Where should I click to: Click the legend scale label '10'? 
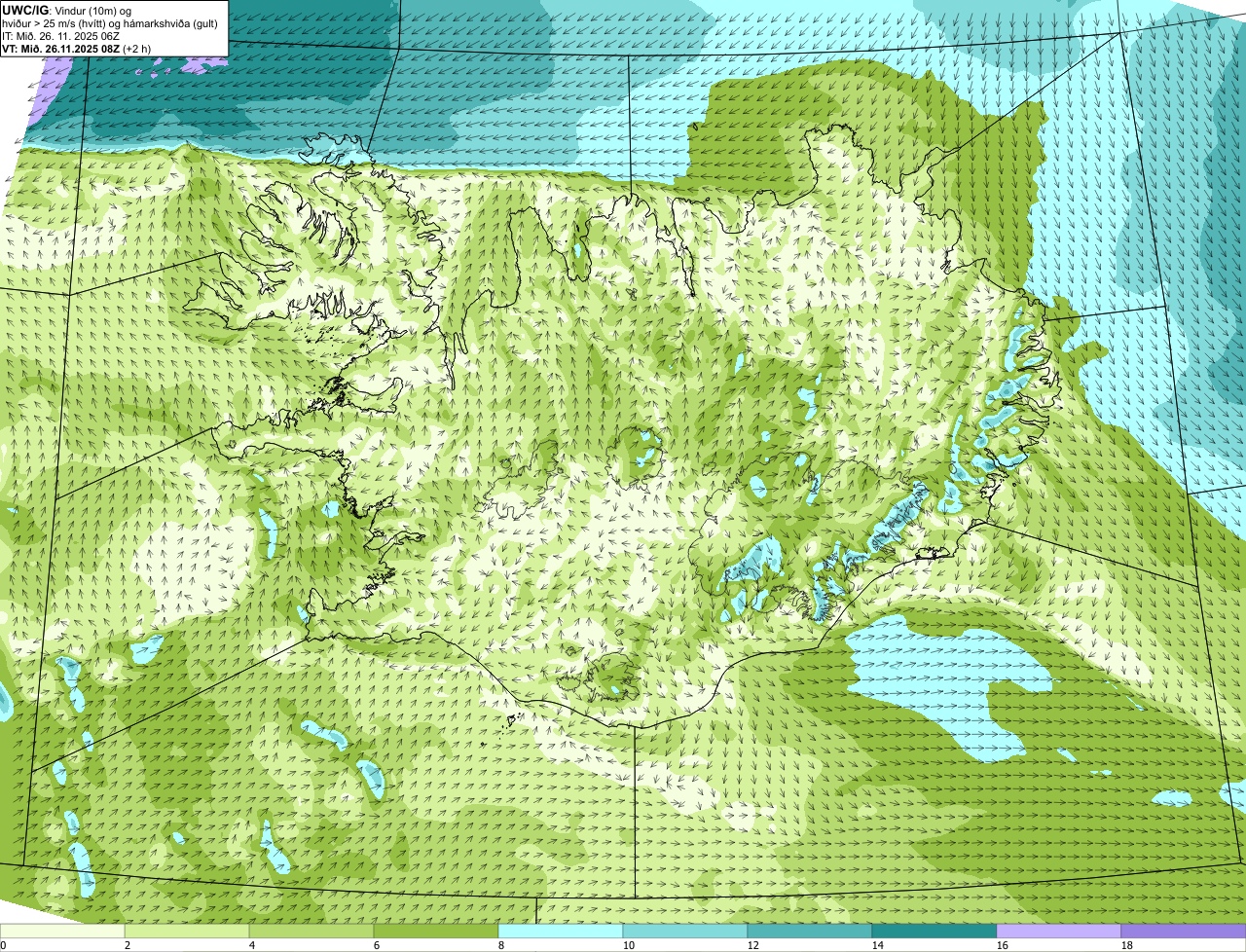629,945
